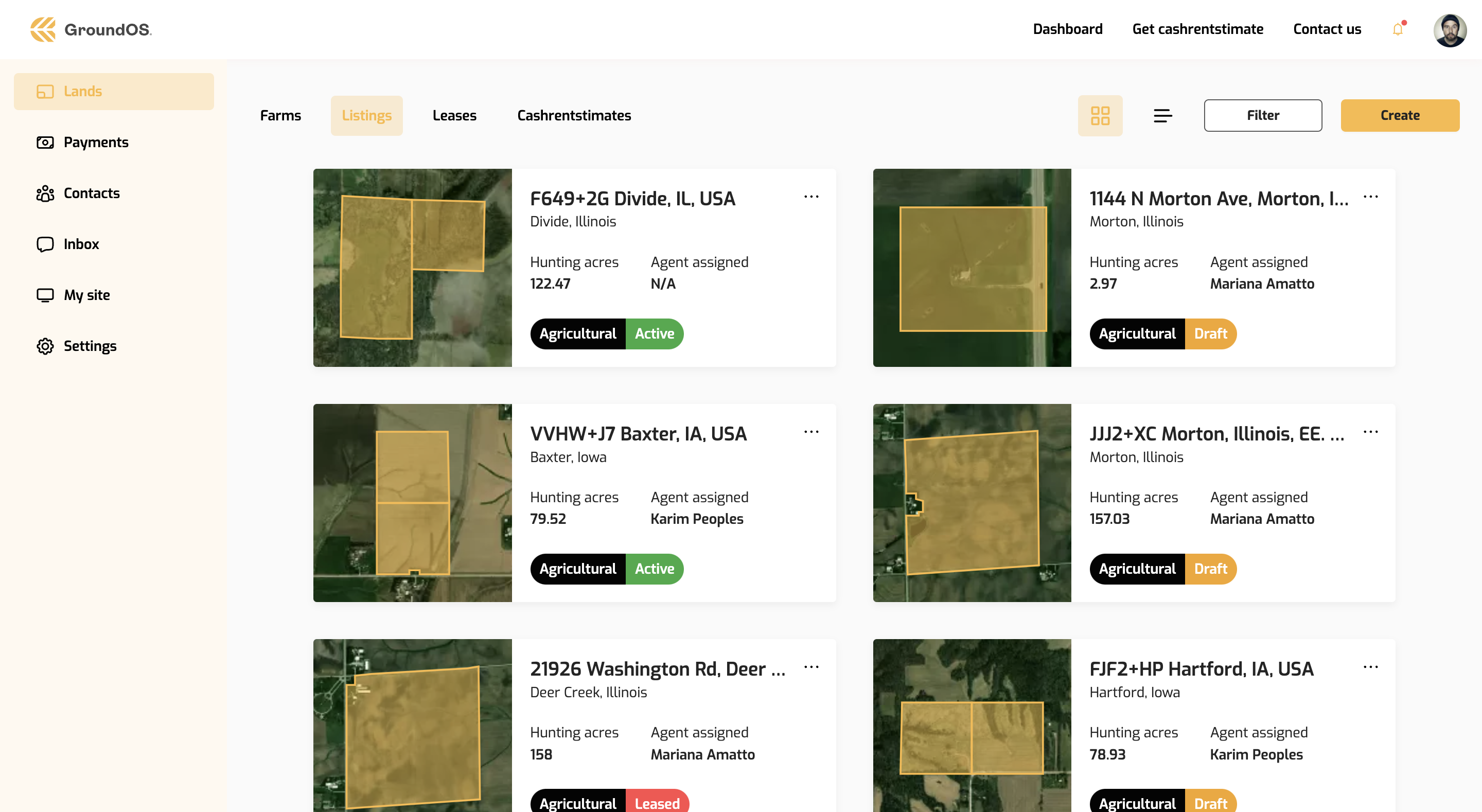Open Inbox from the sidebar

coord(81,244)
